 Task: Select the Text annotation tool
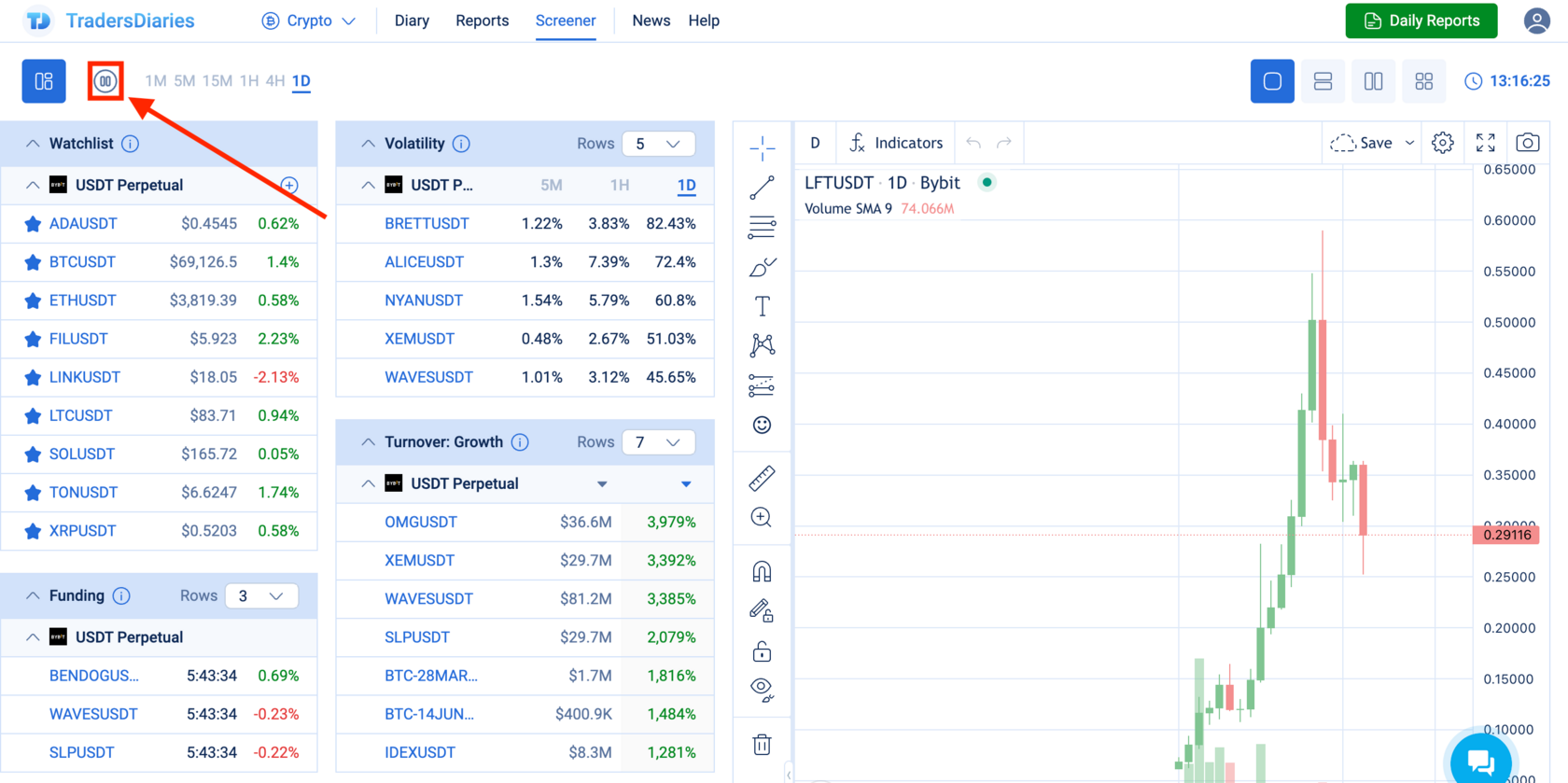click(x=762, y=306)
